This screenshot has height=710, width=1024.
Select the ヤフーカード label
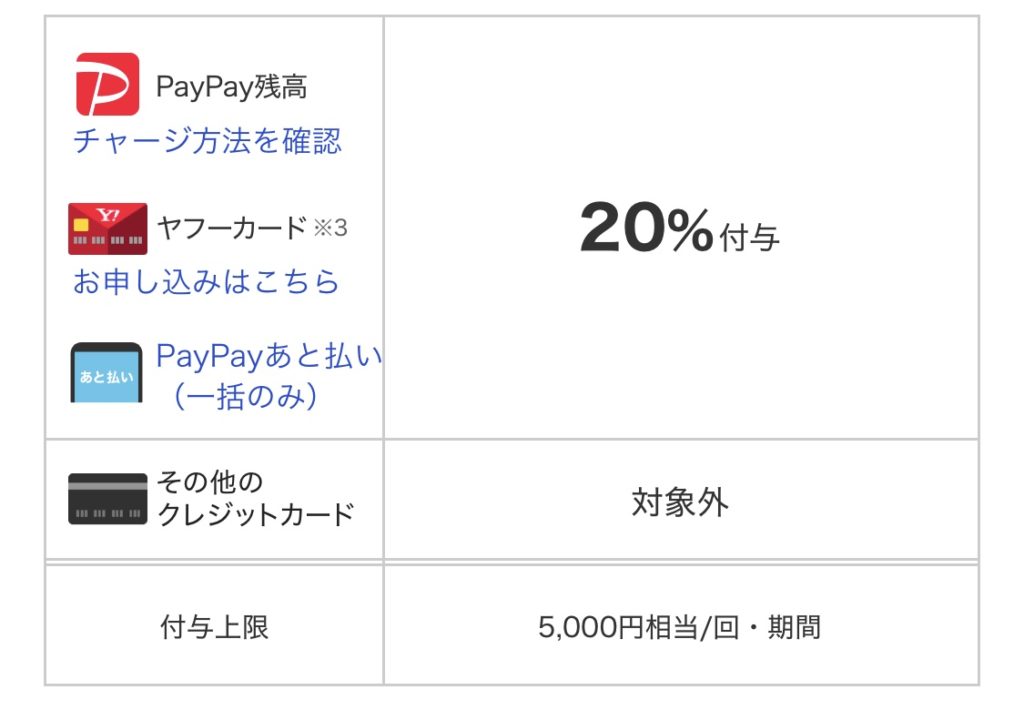click(x=232, y=228)
